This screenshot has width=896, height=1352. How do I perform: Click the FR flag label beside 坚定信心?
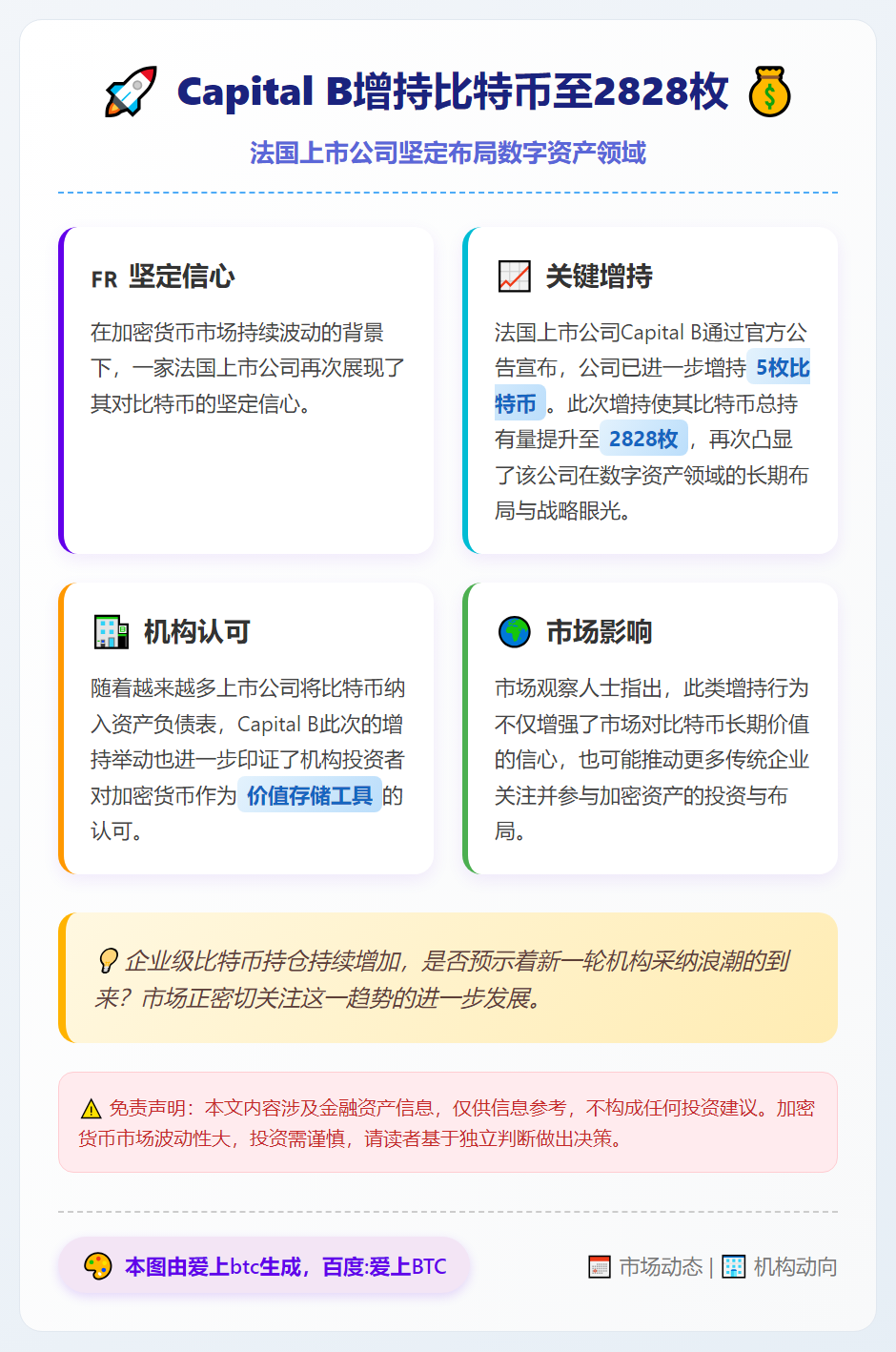tap(104, 279)
